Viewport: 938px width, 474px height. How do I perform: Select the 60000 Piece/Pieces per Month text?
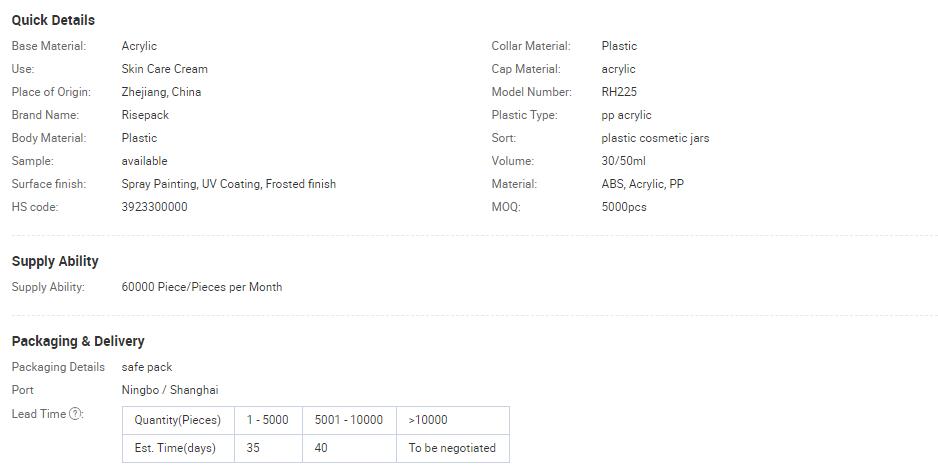202,287
